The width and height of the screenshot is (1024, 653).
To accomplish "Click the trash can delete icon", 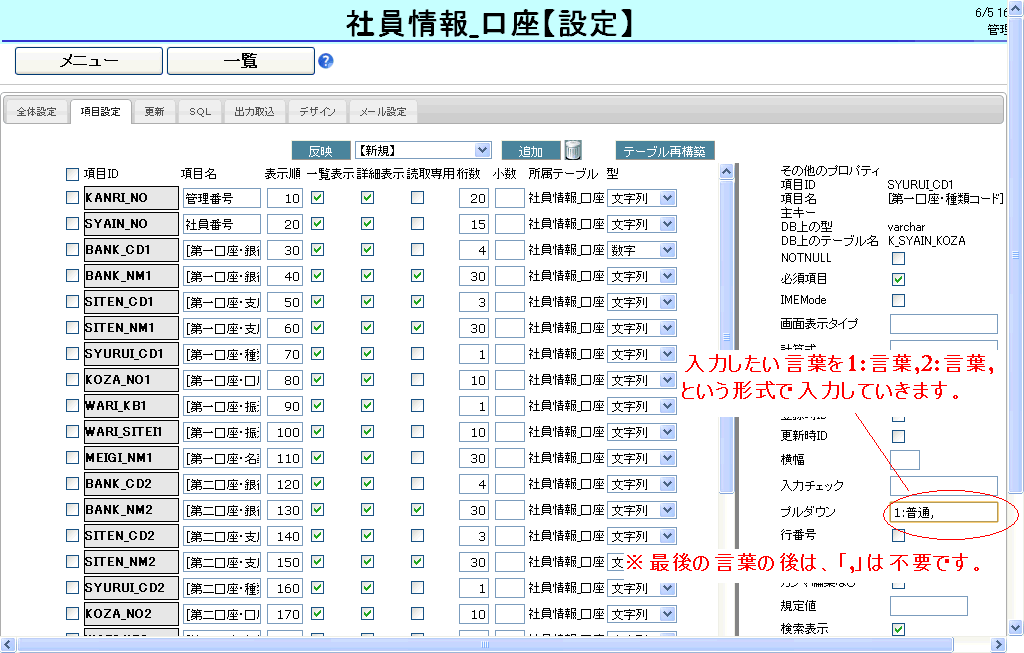I will click(573, 150).
